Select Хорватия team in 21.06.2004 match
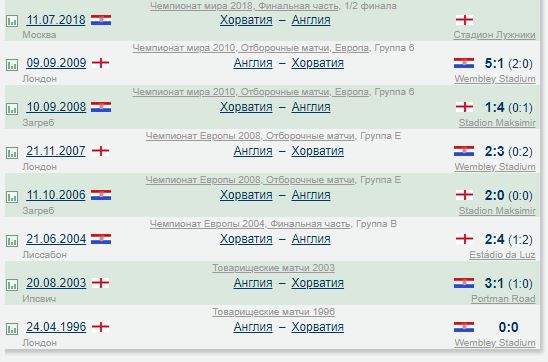548x362 pixels. point(246,239)
